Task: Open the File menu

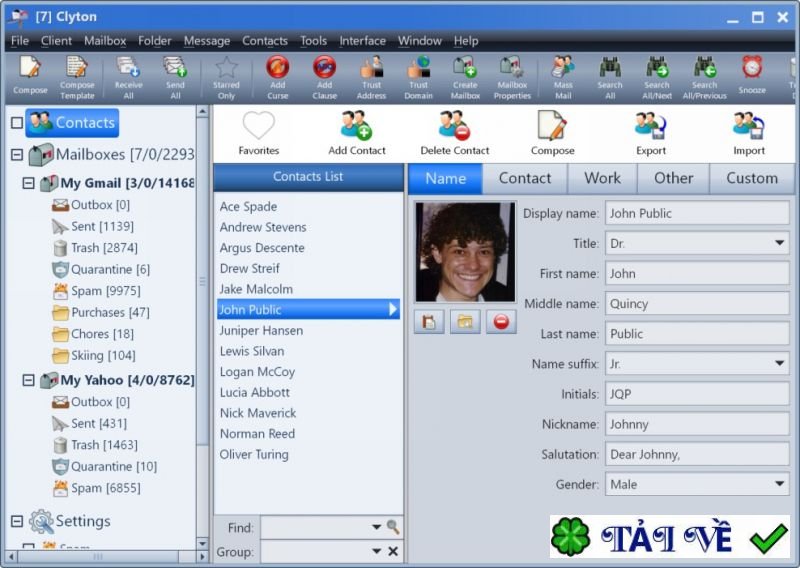Action: click(20, 41)
